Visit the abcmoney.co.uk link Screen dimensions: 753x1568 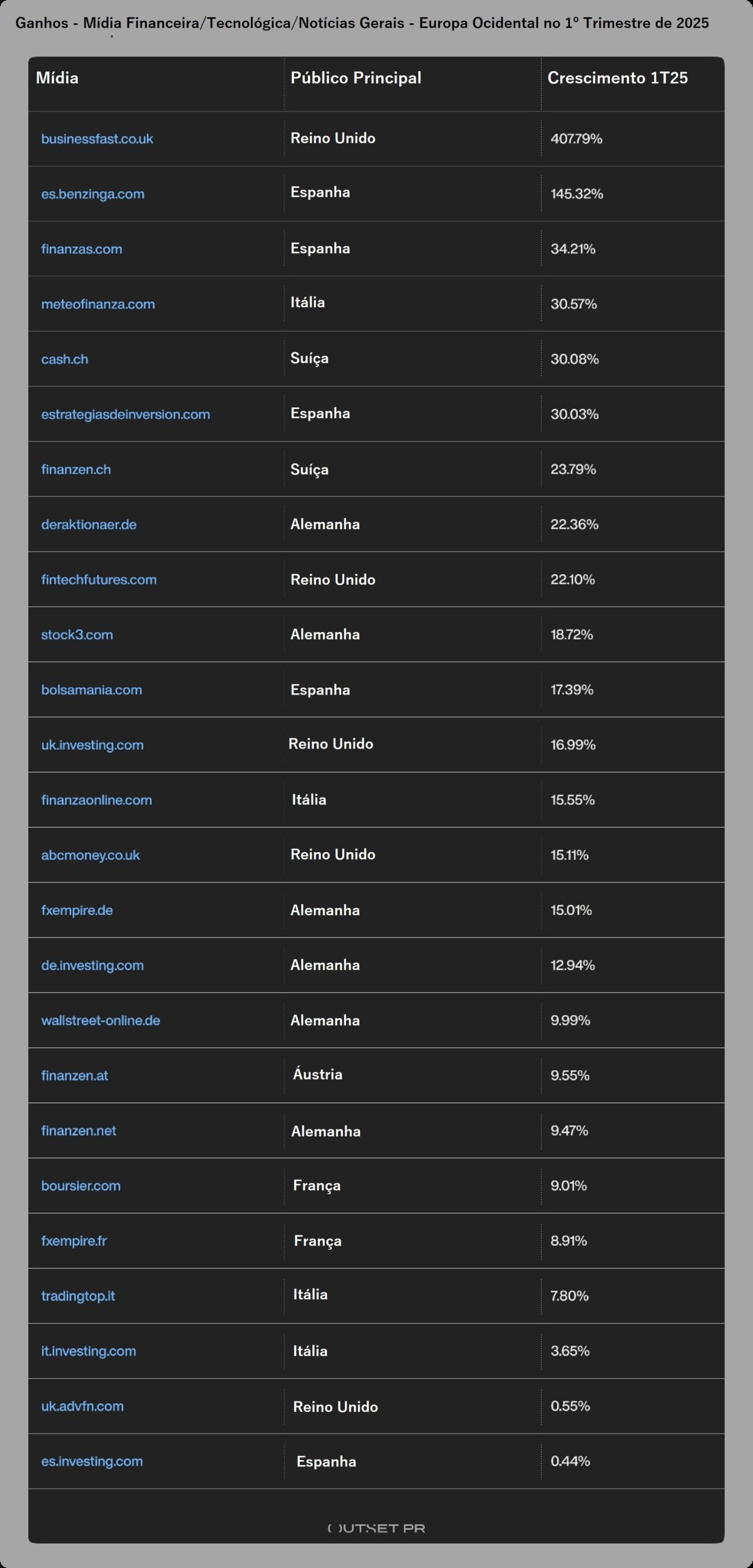[90, 856]
